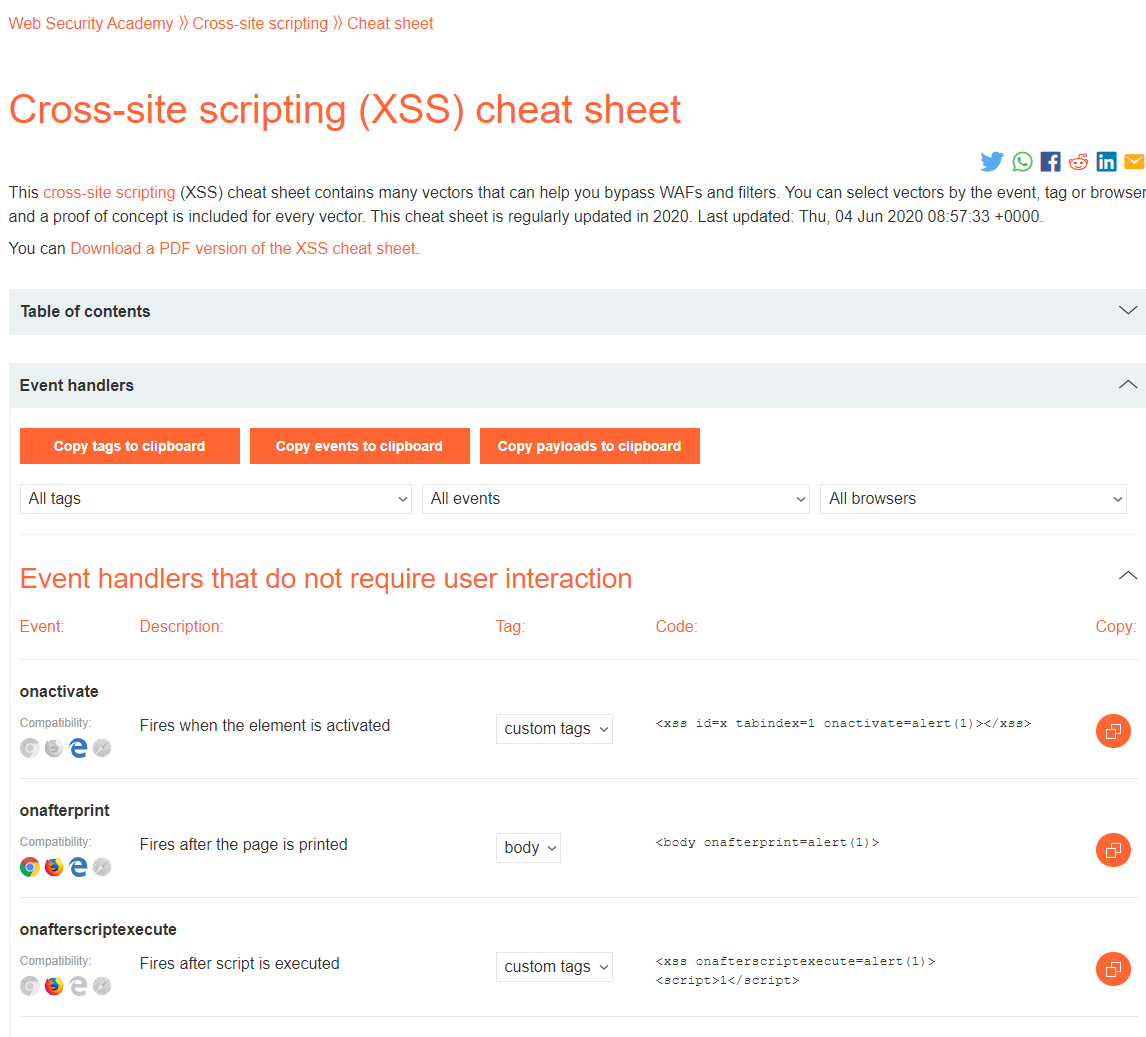Click the body onafterprint code snippet
This screenshot has height=1037, width=1146.
pyautogui.click(x=767, y=843)
